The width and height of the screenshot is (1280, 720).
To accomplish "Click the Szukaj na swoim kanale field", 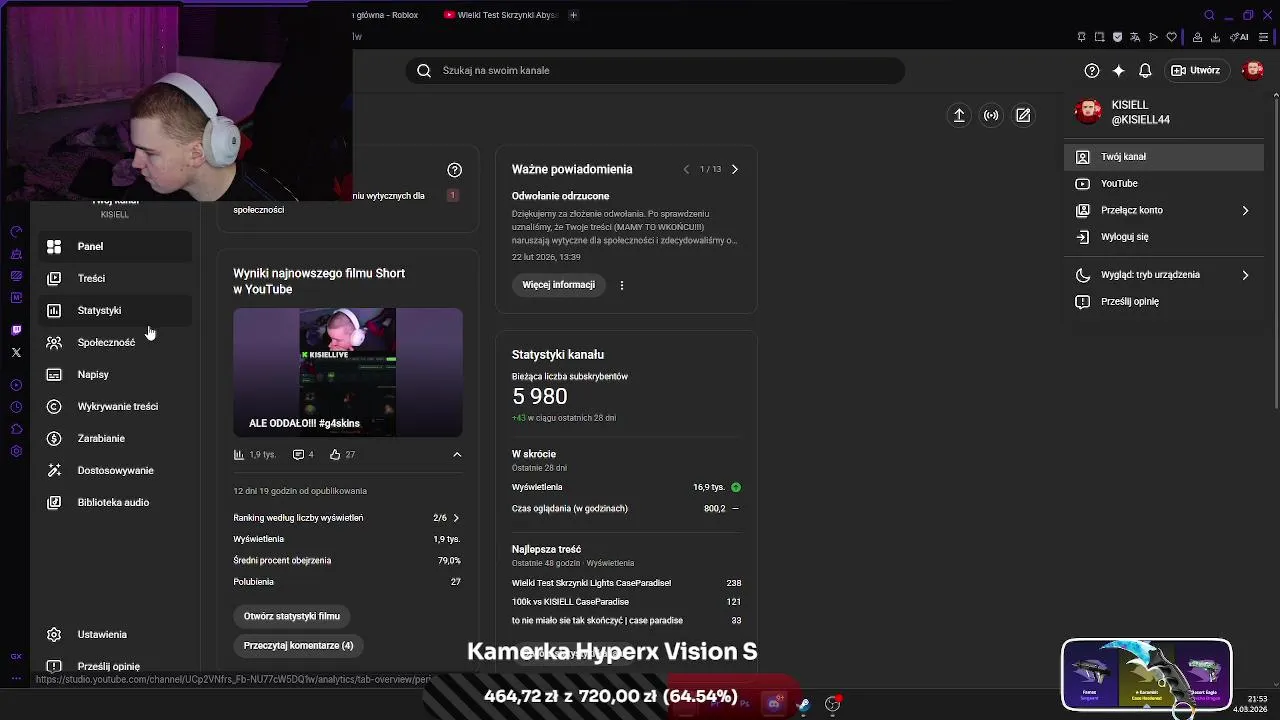I will tap(655, 70).
